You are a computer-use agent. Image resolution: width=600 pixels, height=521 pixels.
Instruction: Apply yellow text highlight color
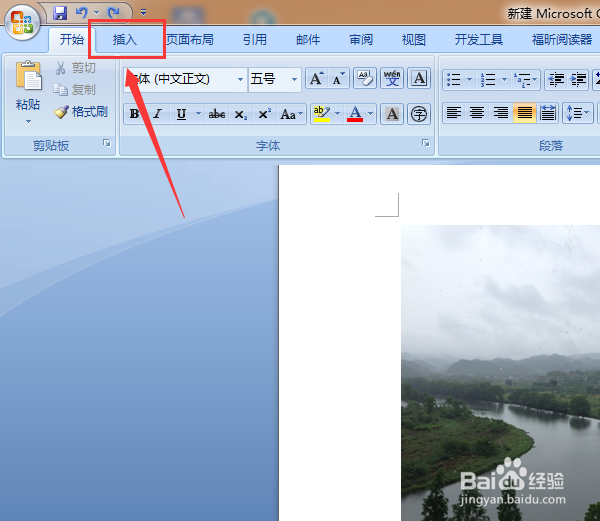[322, 114]
